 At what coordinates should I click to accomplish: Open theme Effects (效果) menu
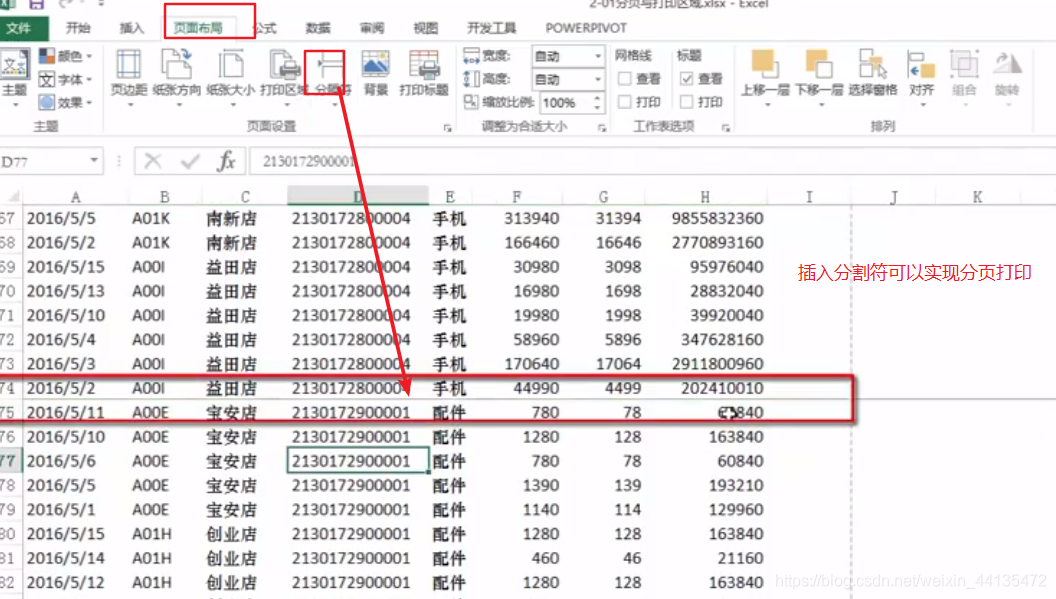point(65,102)
